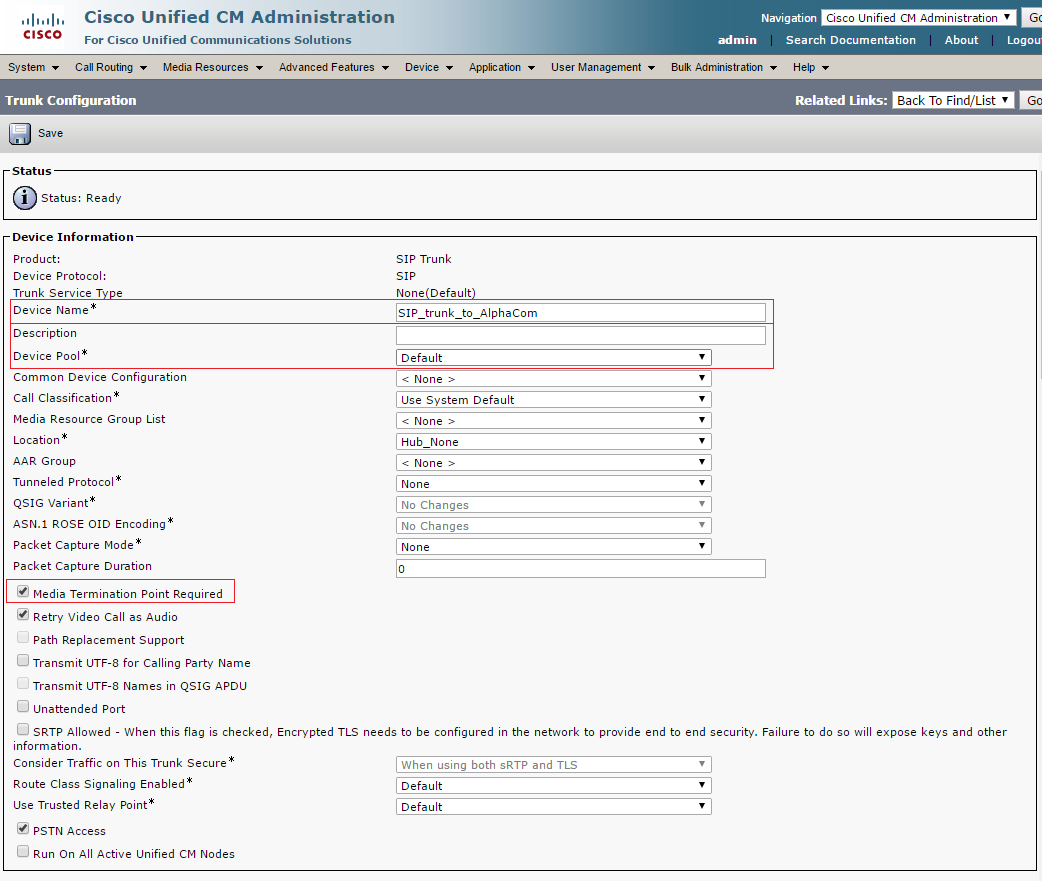Check the SRTP Allowed checkbox

[x=23, y=731]
